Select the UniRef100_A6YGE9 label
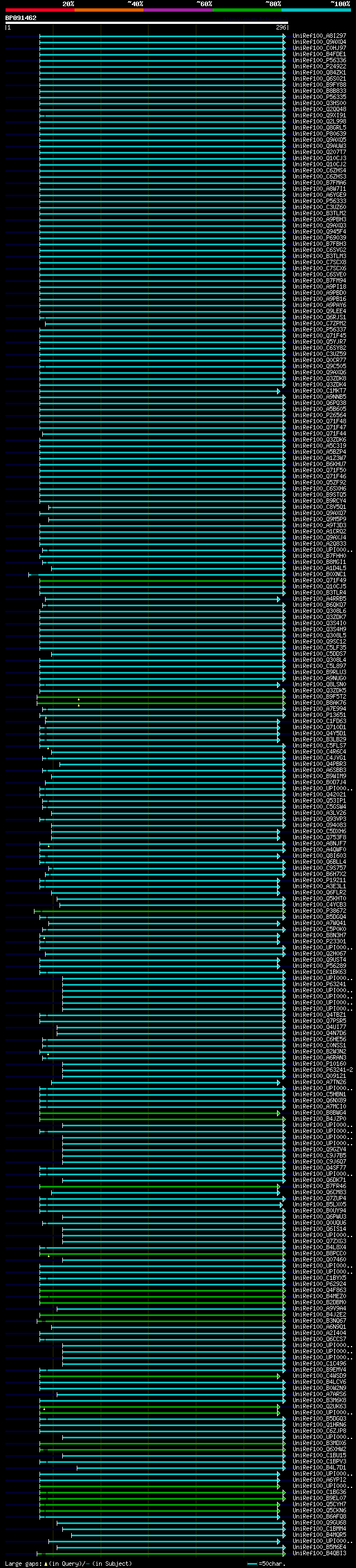The height and width of the screenshot is (1568, 356). [319, 195]
